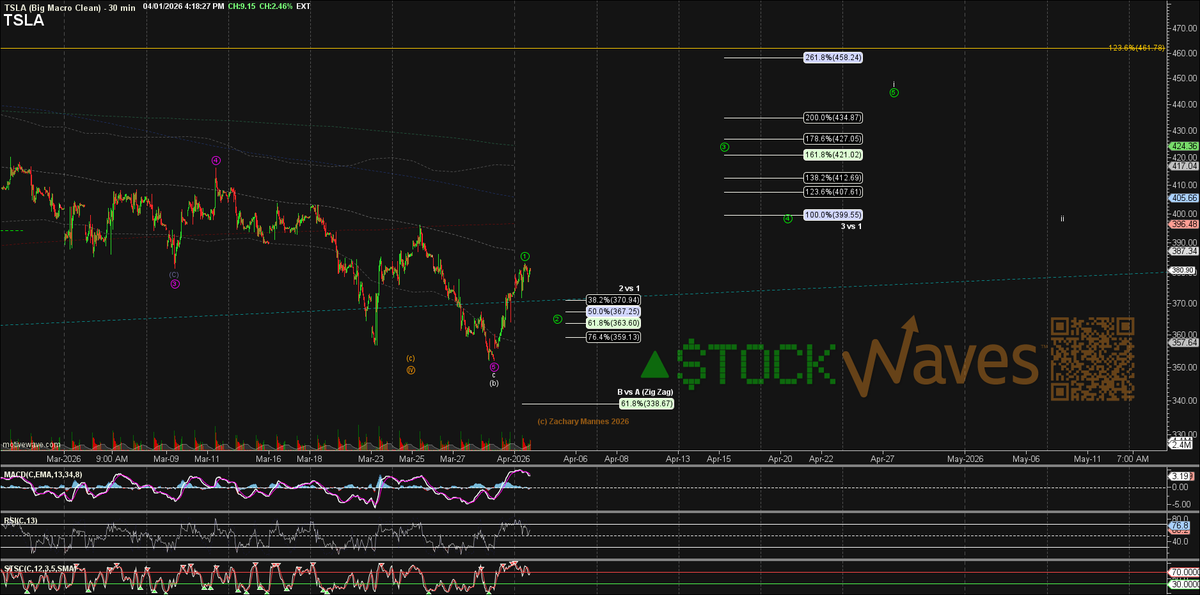Select the 'ii' wave label
1200x595 pixels.
pos(1063,218)
